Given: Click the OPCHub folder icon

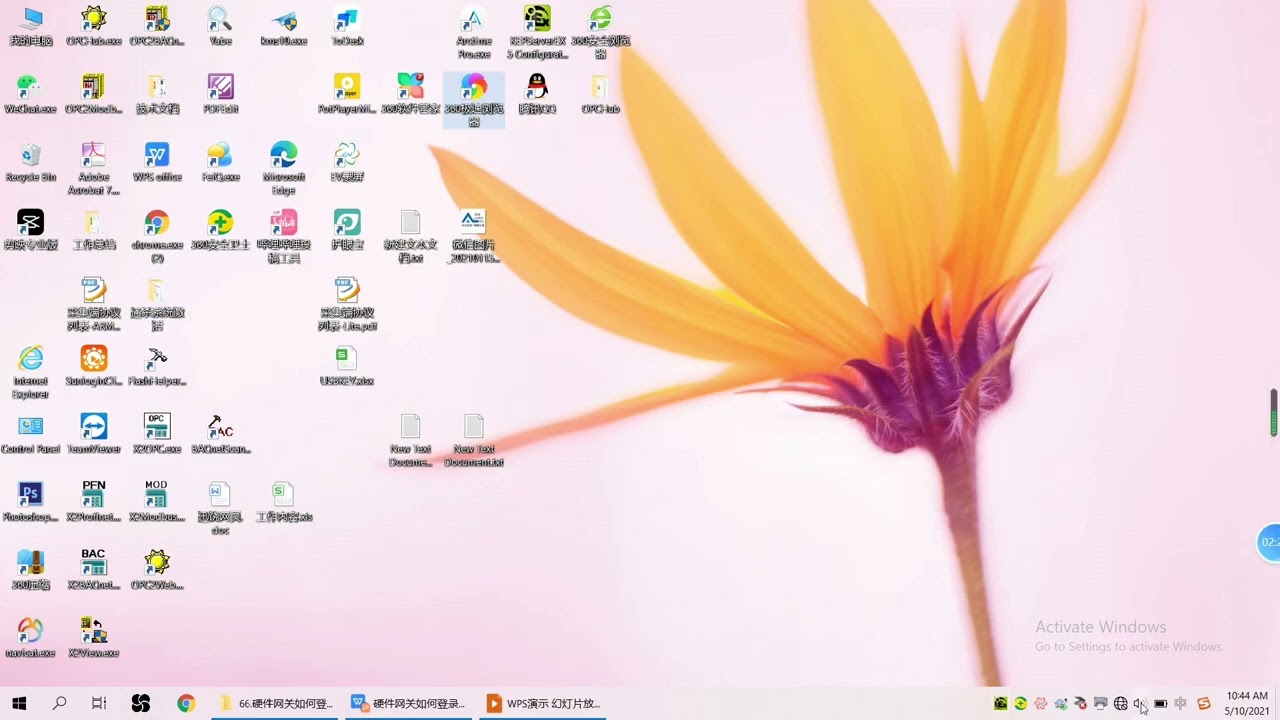Looking at the screenshot, I should point(600,94).
